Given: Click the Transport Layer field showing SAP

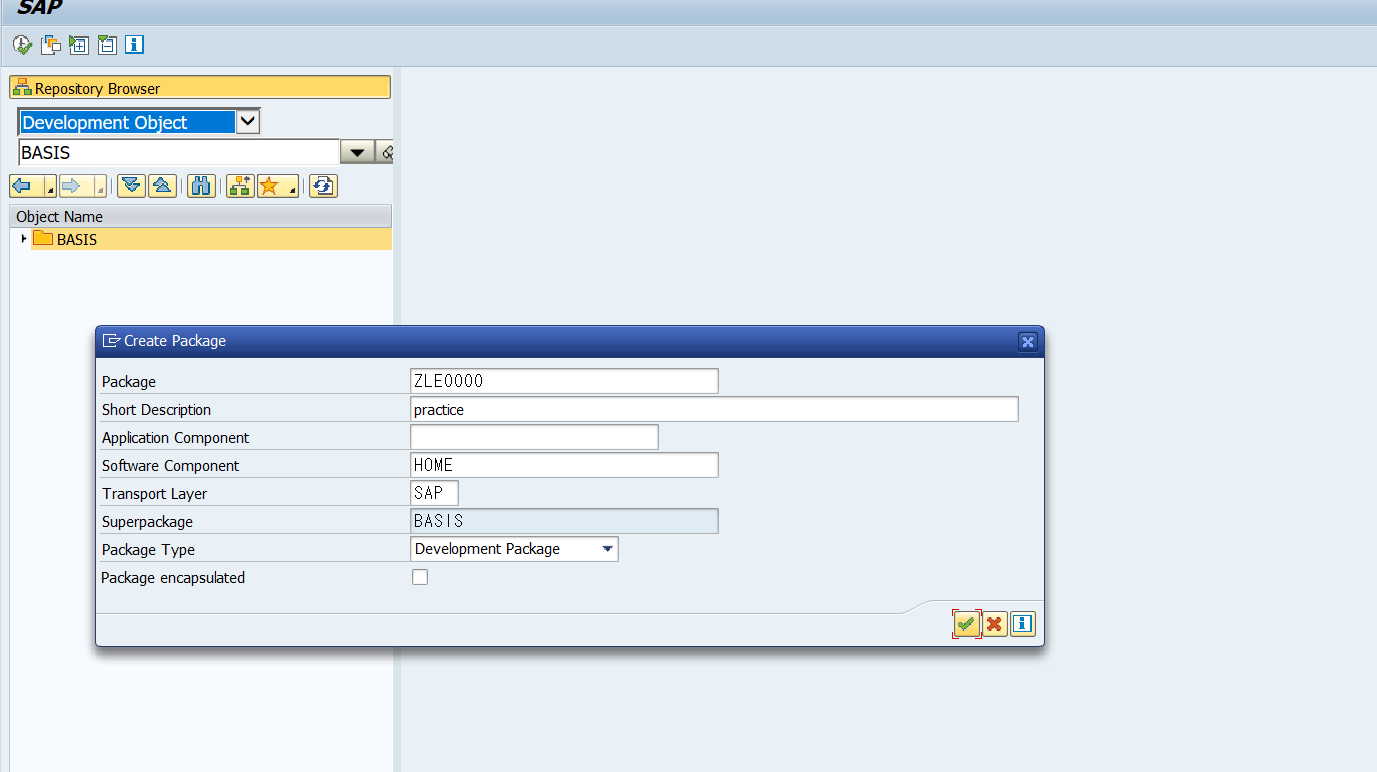Looking at the screenshot, I should (434, 493).
